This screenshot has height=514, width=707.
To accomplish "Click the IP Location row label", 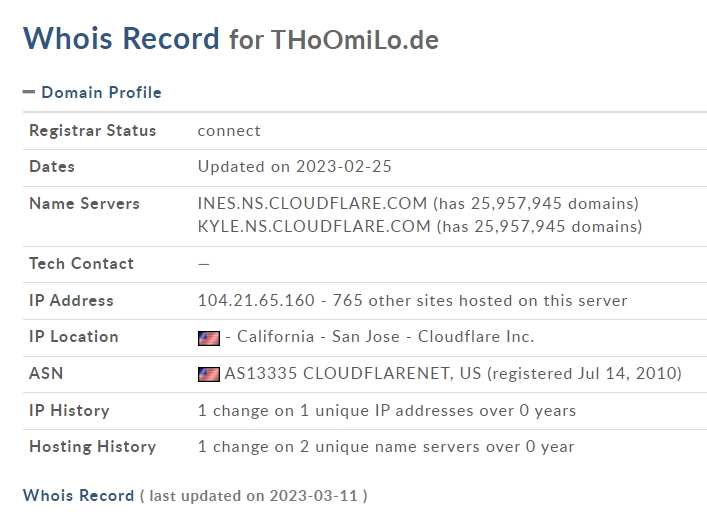I will tap(73, 336).
